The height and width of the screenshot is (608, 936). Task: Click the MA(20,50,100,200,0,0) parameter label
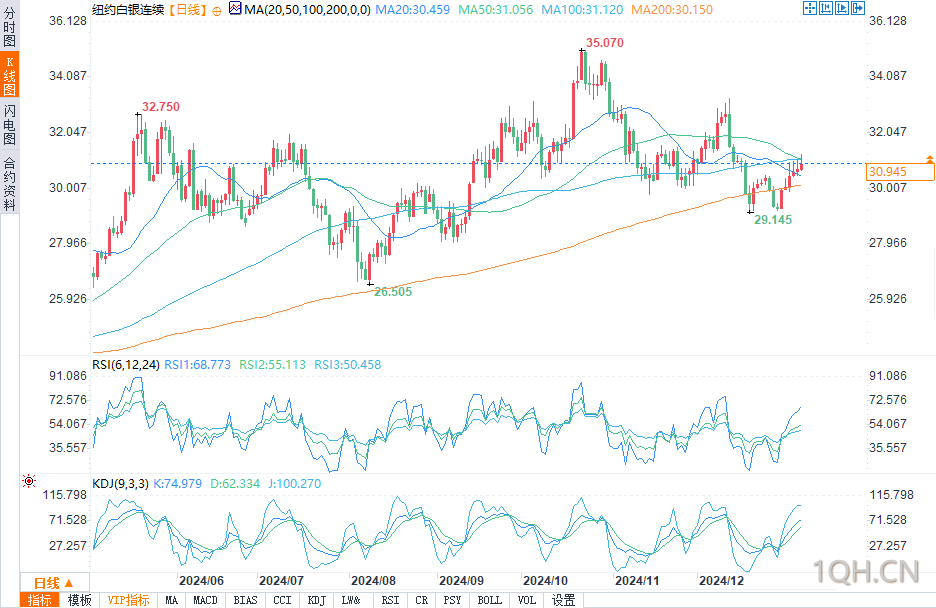click(307, 10)
